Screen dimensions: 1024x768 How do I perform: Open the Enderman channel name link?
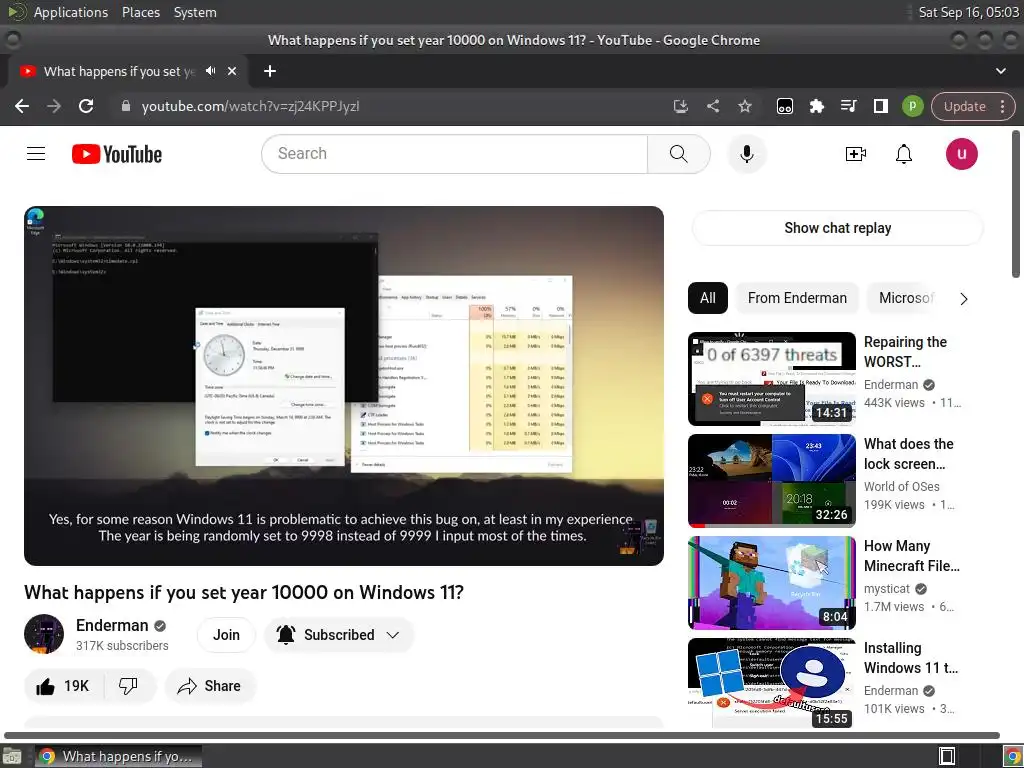coord(112,626)
